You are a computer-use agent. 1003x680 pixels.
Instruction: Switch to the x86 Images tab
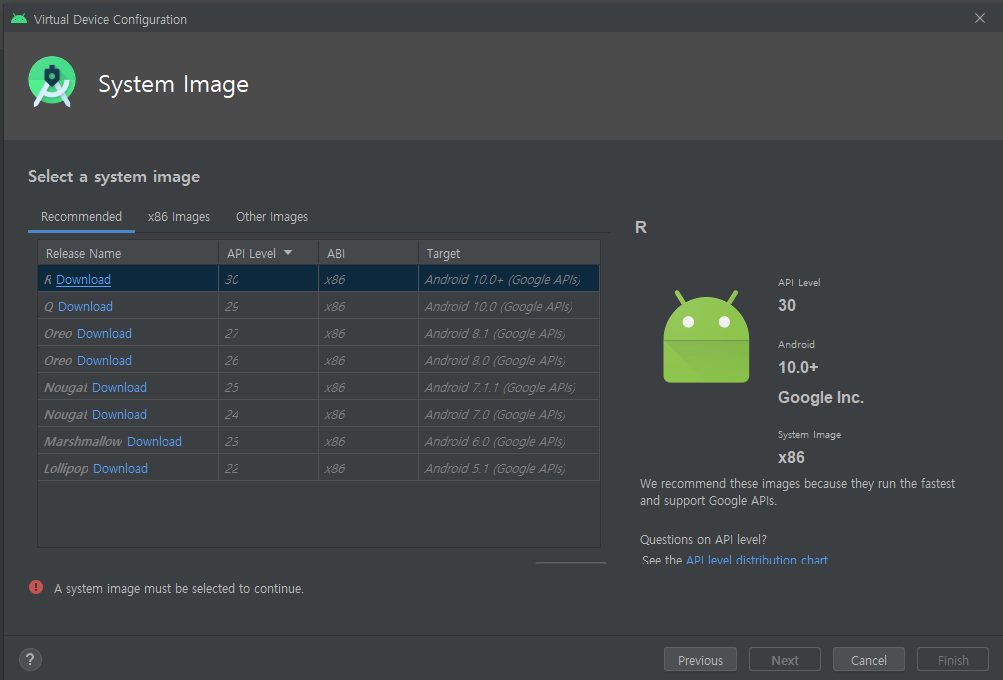pos(178,217)
